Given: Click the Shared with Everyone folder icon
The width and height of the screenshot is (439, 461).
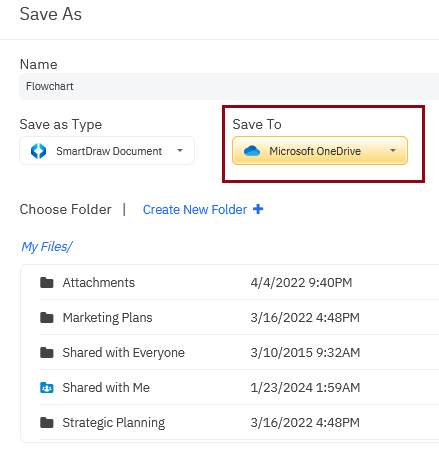Looking at the screenshot, I should tap(47, 353).
